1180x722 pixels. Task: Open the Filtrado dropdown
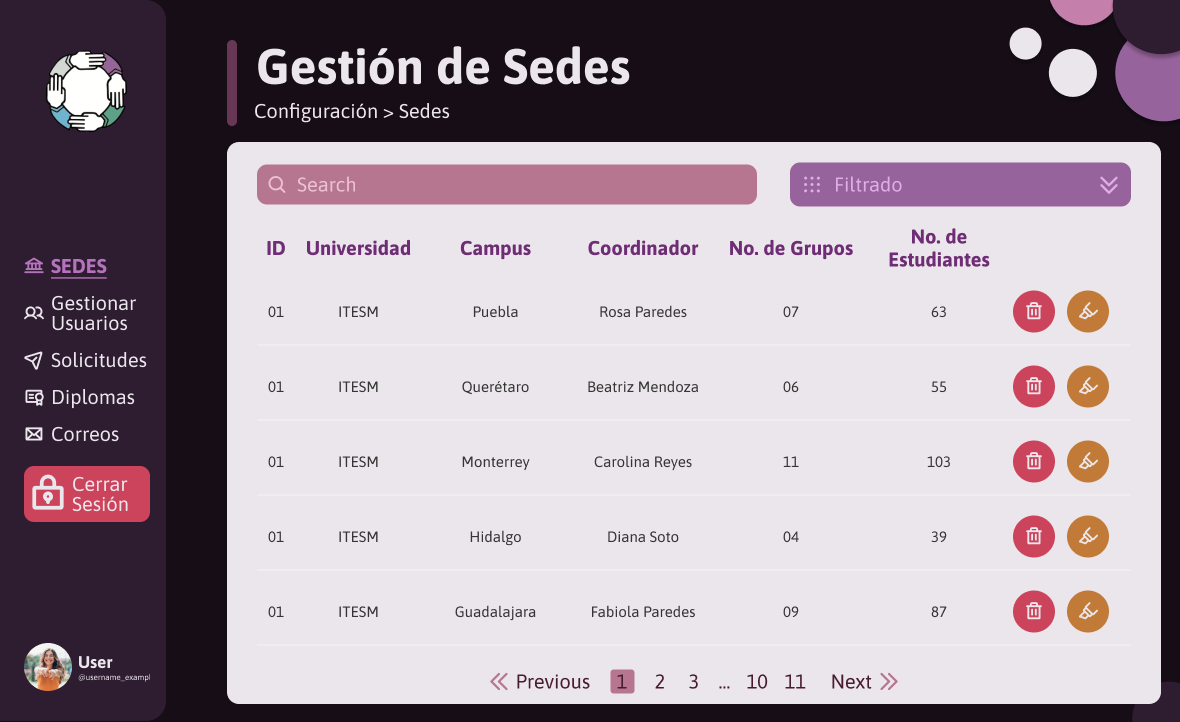(x=960, y=184)
